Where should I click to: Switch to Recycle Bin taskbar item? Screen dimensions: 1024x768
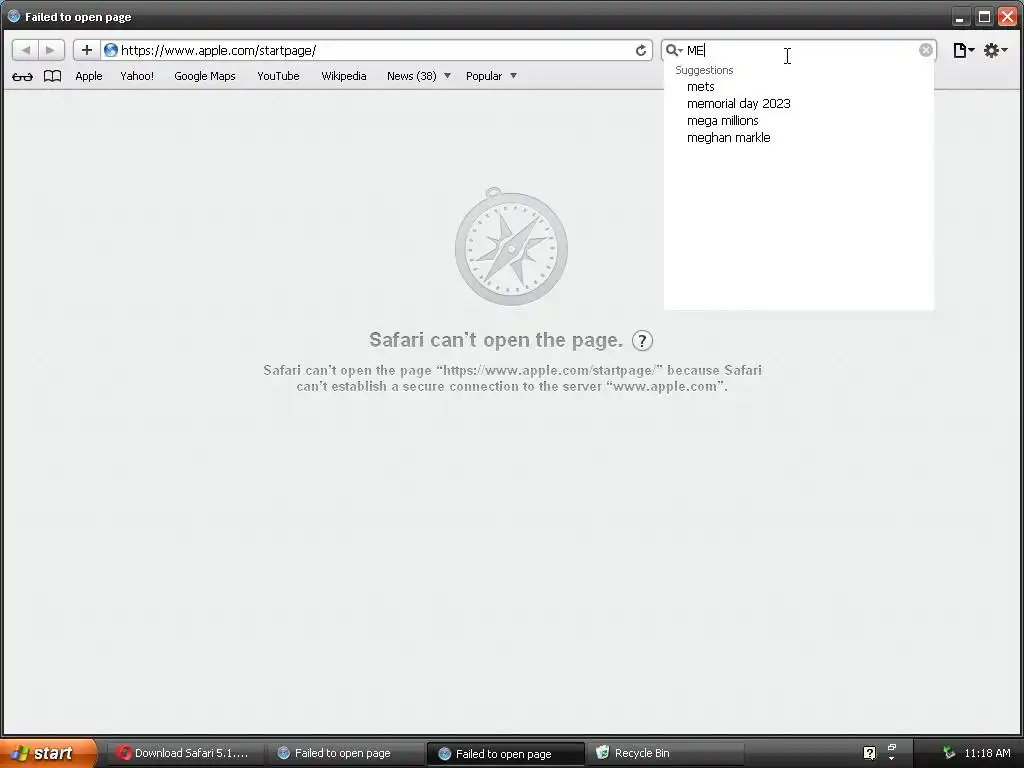pos(666,753)
